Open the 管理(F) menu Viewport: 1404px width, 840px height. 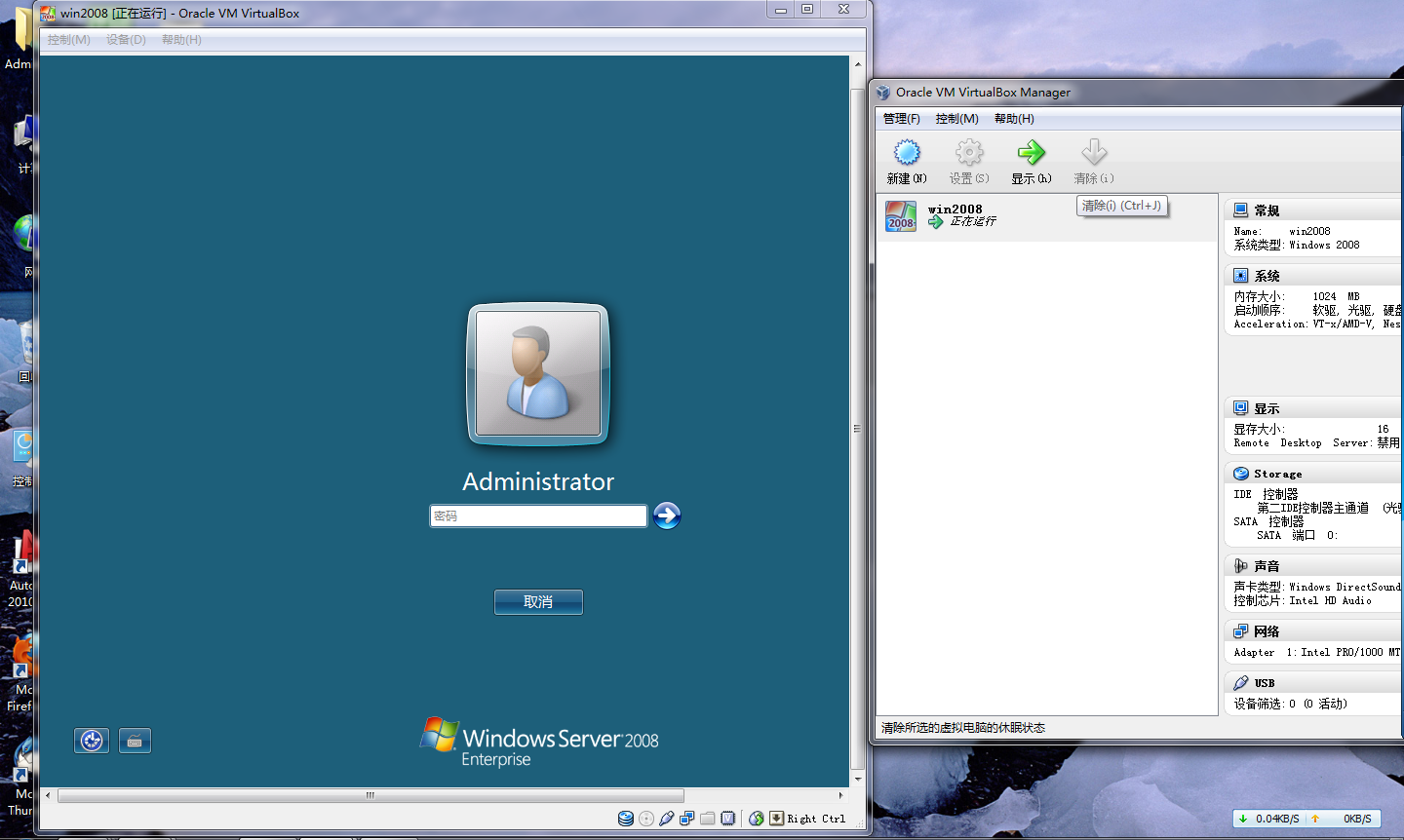(x=901, y=118)
